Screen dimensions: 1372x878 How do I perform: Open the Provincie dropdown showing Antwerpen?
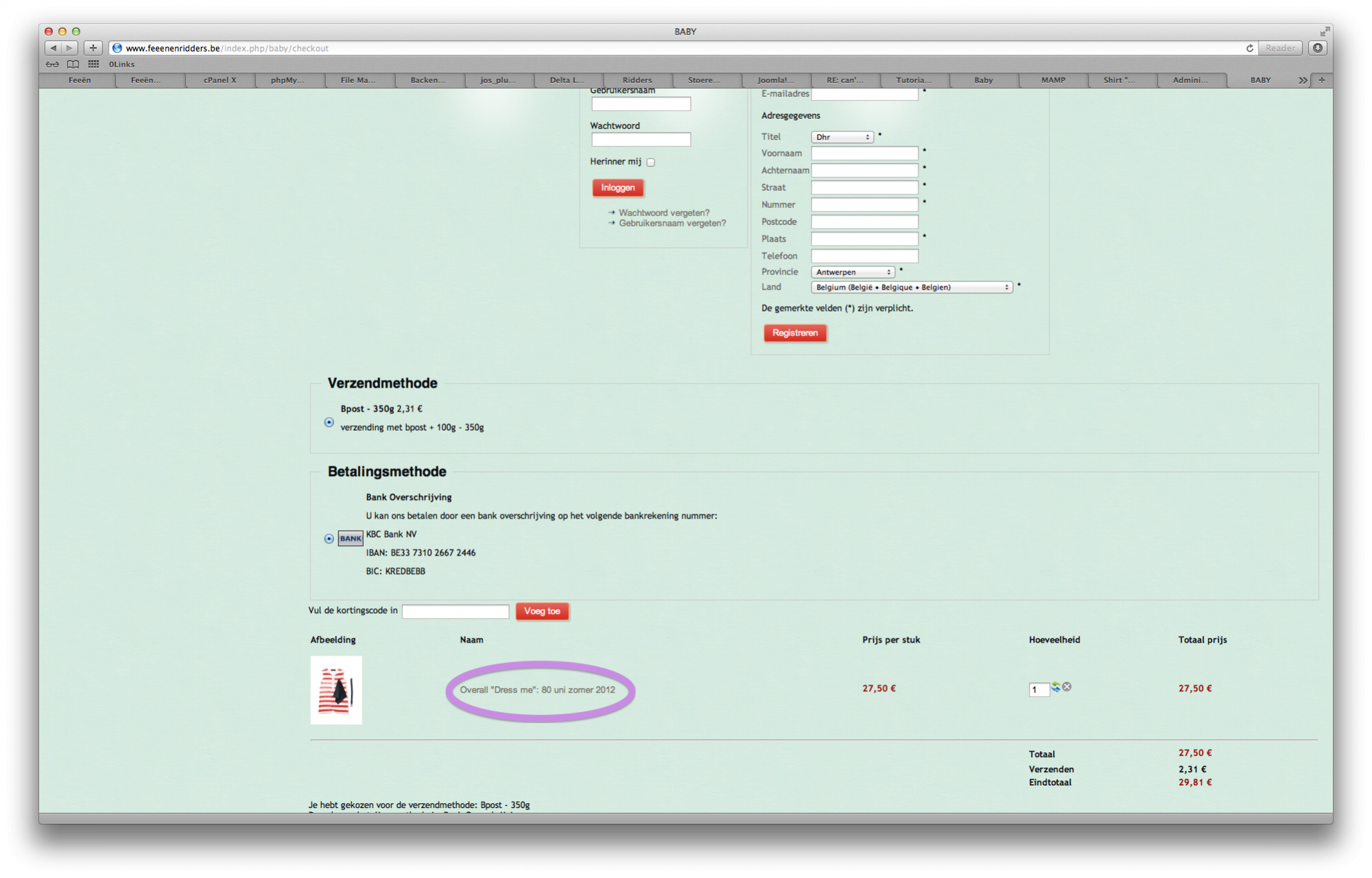(x=853, y=272)
